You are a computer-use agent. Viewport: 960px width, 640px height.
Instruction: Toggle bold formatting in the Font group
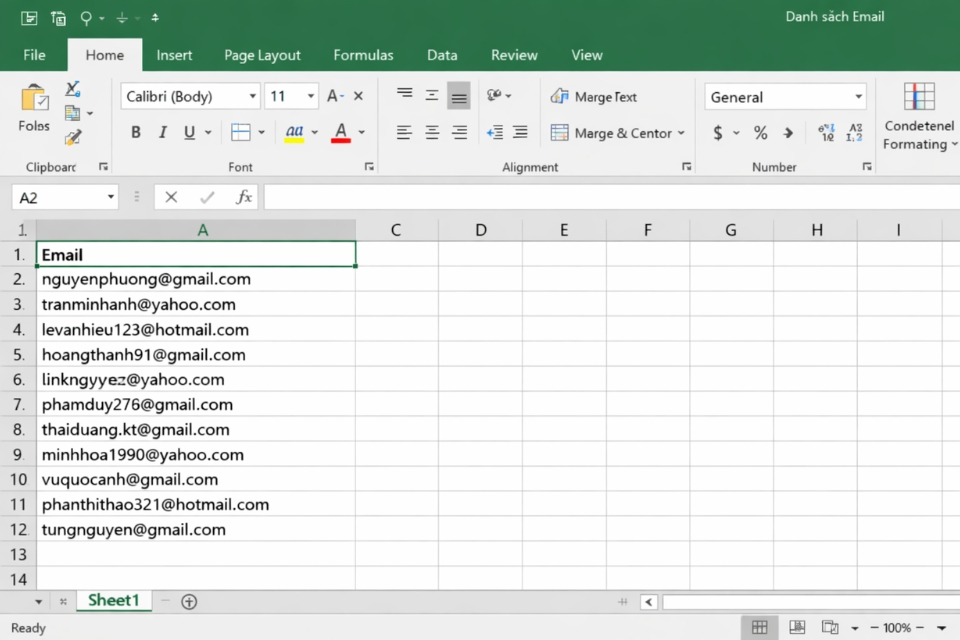135,132
